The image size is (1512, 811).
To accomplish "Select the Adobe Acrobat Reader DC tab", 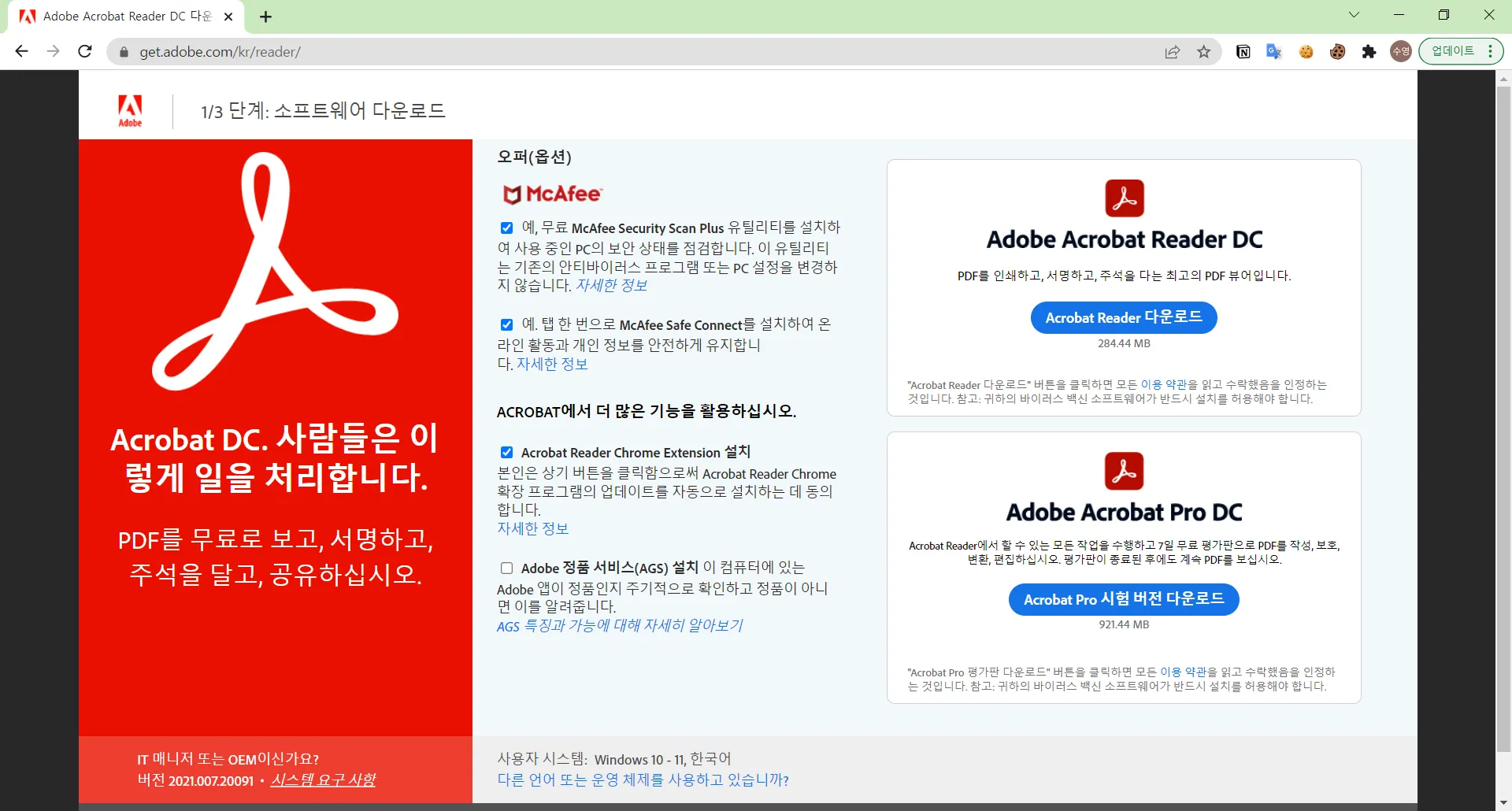I will point(126,17).
